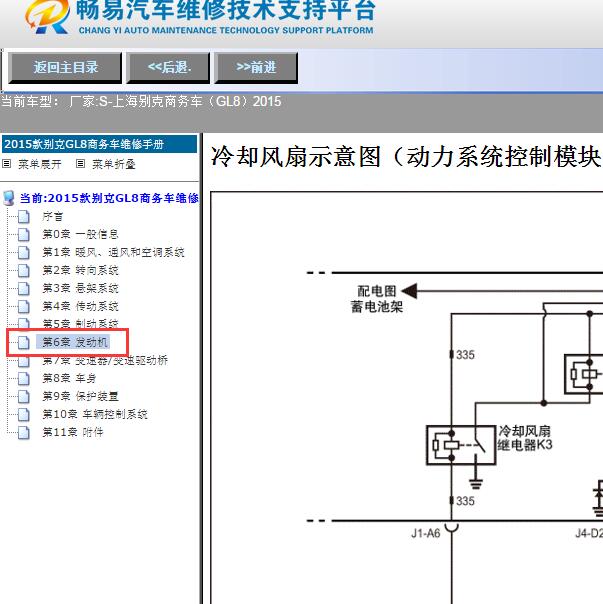Screen dimensions: 603x604
Task: Select 第6章 发动机 chapter
Action: [x=74, y=342]
